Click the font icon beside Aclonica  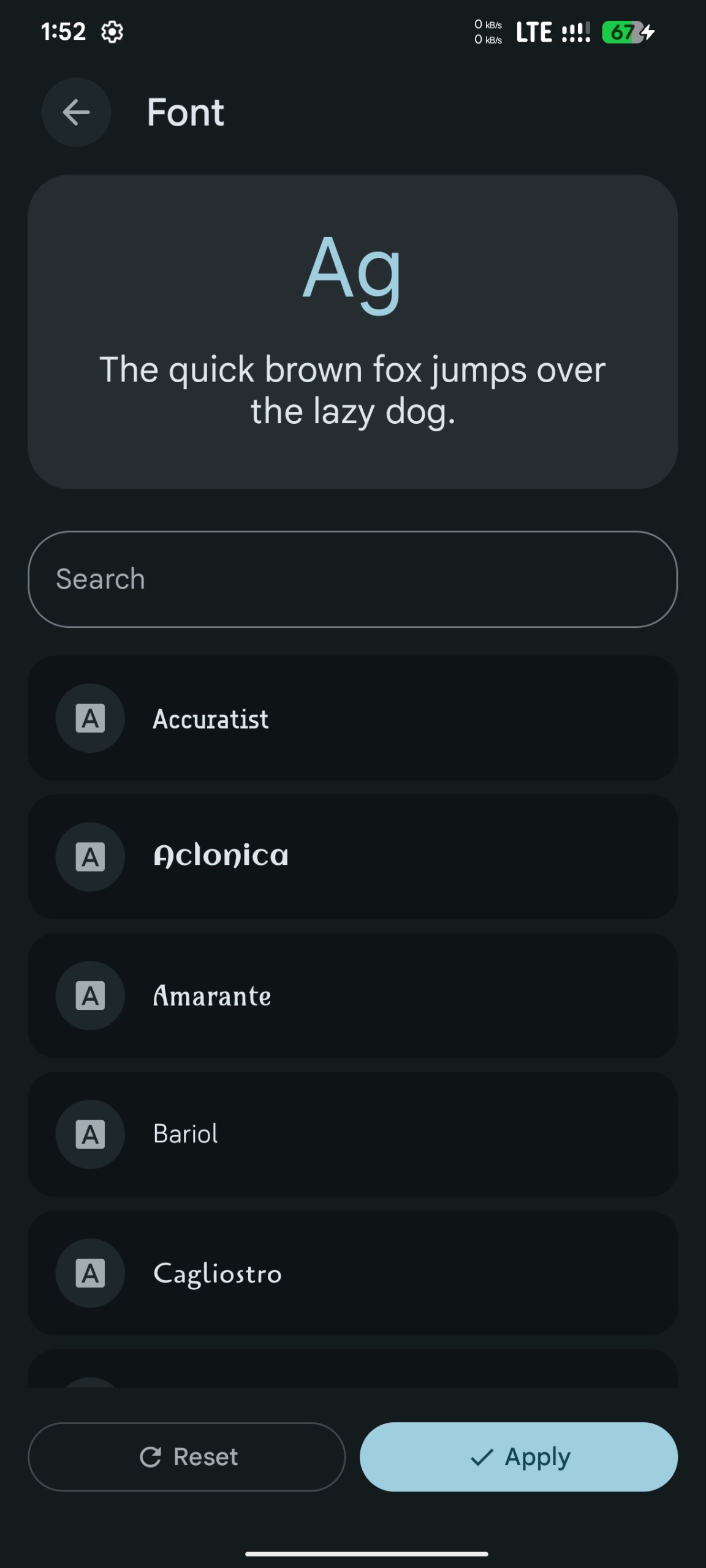point(90,857)
